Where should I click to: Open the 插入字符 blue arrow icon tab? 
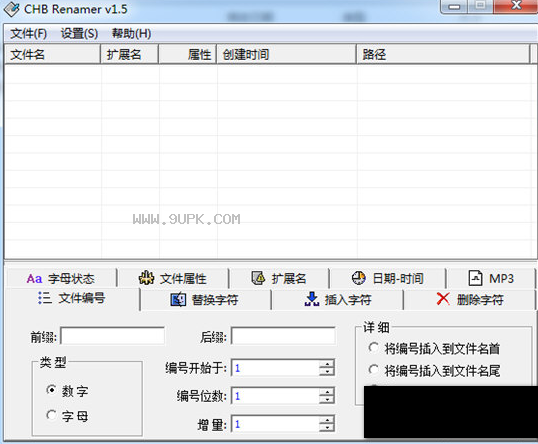[338, 300]
